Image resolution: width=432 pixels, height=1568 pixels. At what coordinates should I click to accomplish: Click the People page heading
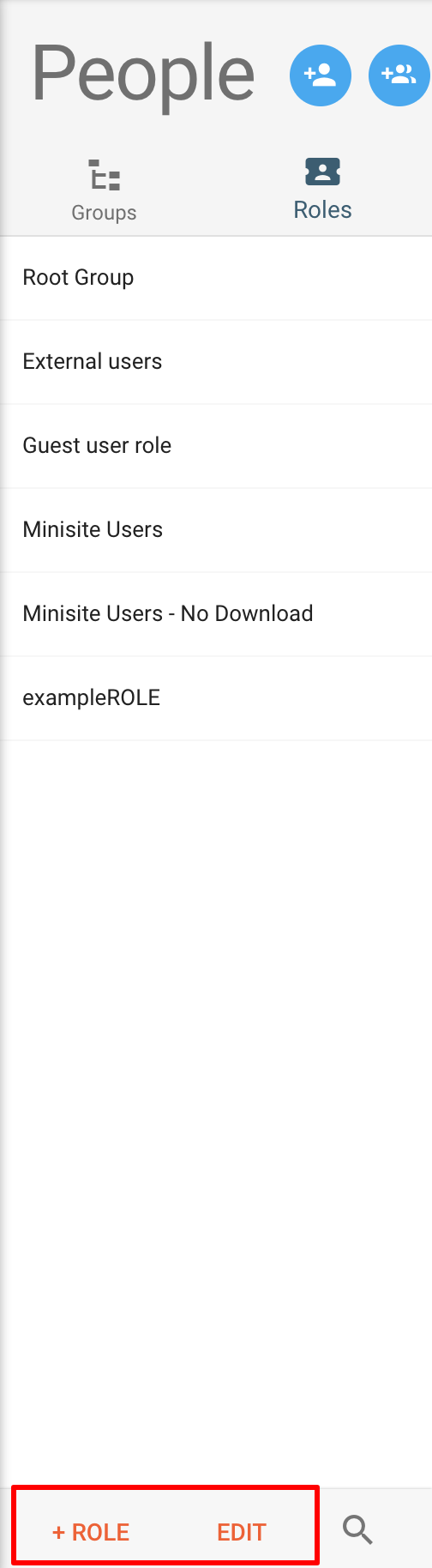coord(143,75)
